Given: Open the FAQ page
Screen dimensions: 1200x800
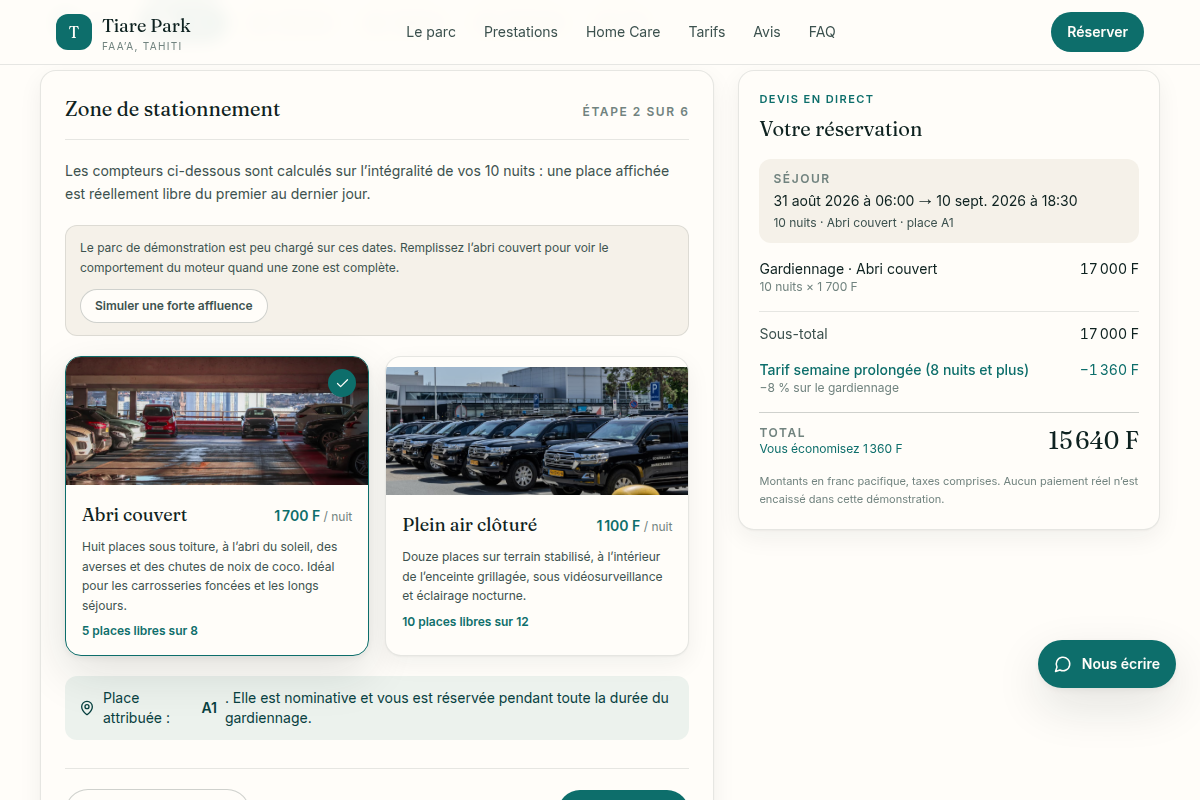Looking at the screenshot, I should [x=822, y=32].
